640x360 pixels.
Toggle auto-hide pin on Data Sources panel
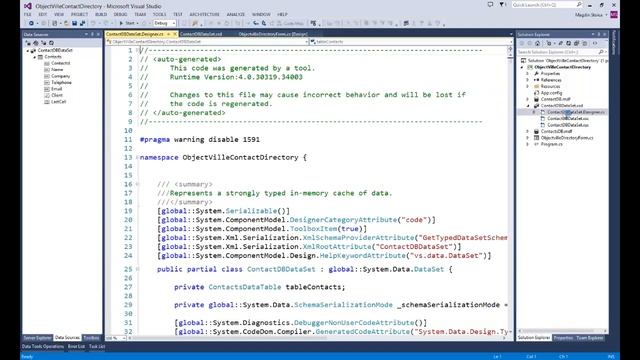tap(92, 34)
